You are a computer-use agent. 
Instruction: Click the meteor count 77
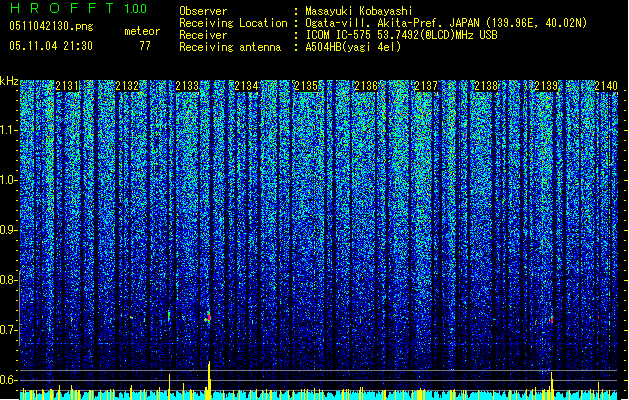tap(145, 46)
